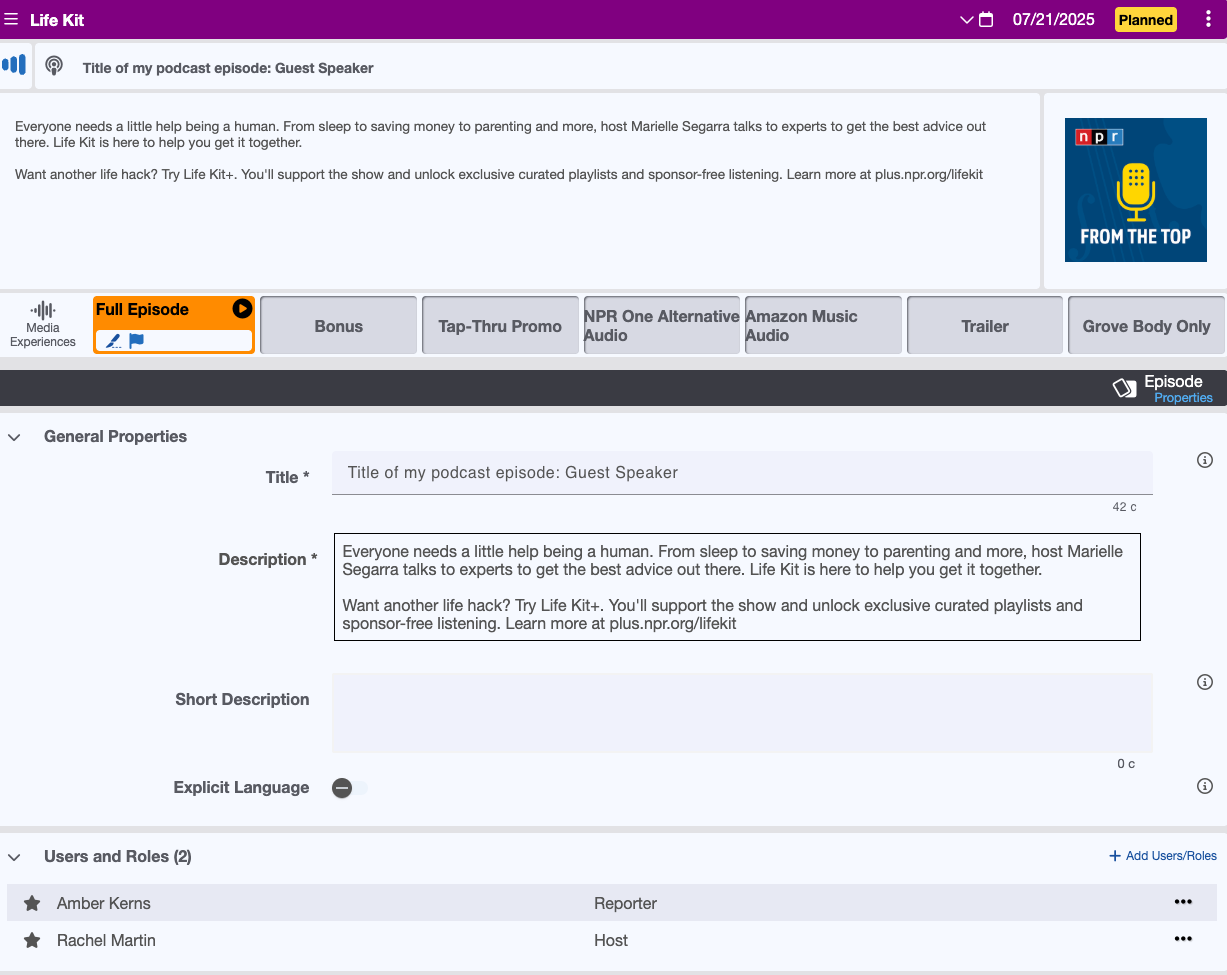This screenshot has height=975, width=1227.
Task: Click the Properties link under Episode
Action: click(x=1183, y=398)
